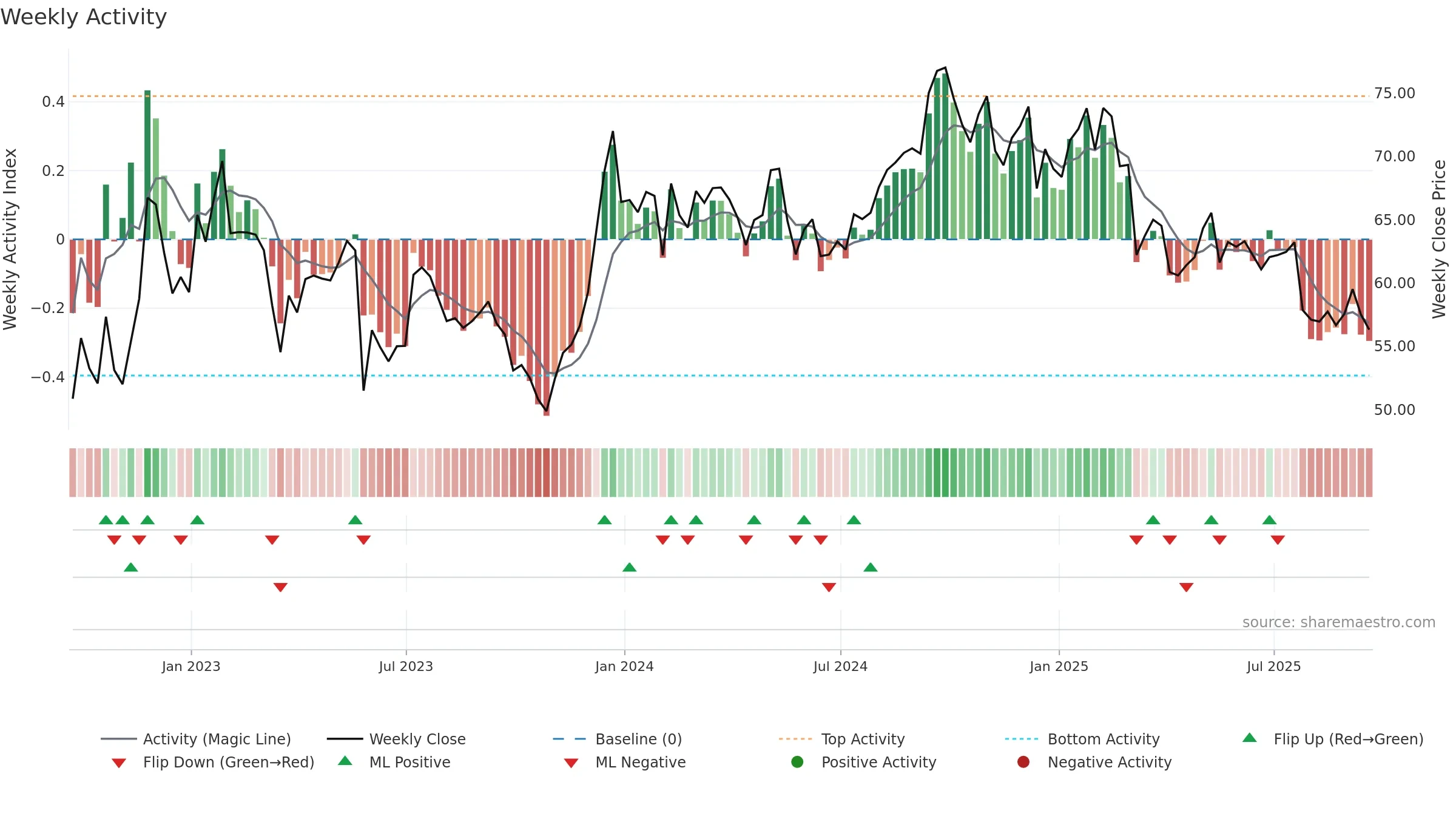Viewport: 1456px width, 819px height.
Task: Click the Baseline (0) legend entry
Action: coord(618,739)
